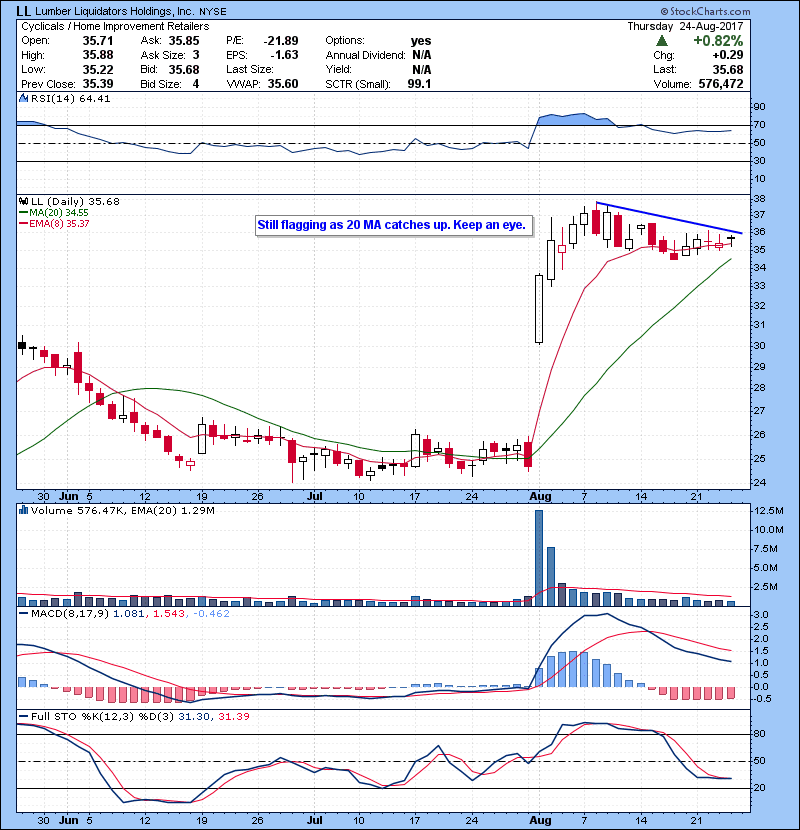Image resolution: width=800 pixels, height=830 pixels.
Task: Click the NYSE exchange label
Action: point(212,11)
